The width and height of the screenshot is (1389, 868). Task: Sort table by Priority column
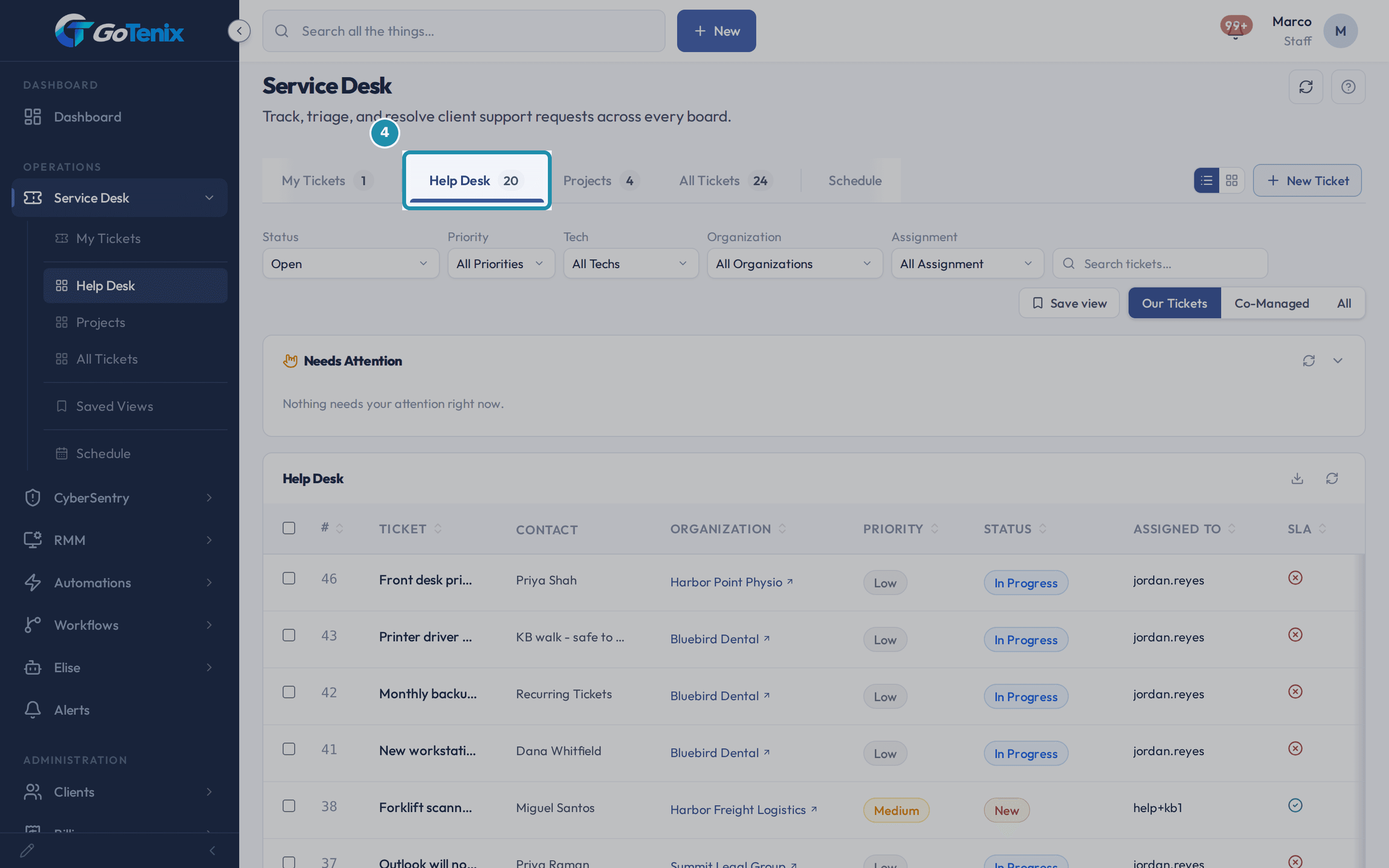point(900,529)
